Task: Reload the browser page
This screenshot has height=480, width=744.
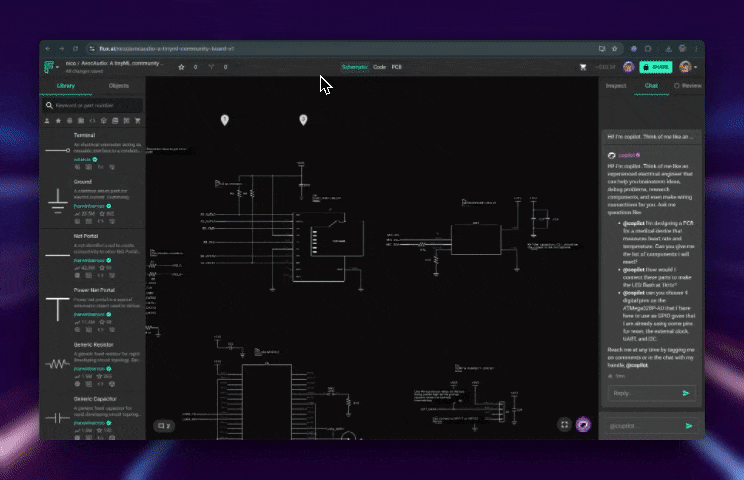Action: pos(75,49)
